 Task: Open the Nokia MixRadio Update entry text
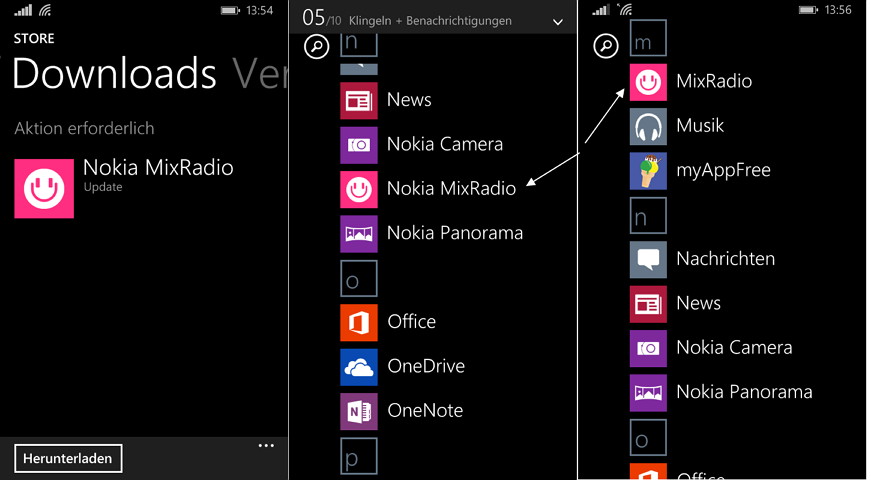pyautogui.click(x=158, y=175)
